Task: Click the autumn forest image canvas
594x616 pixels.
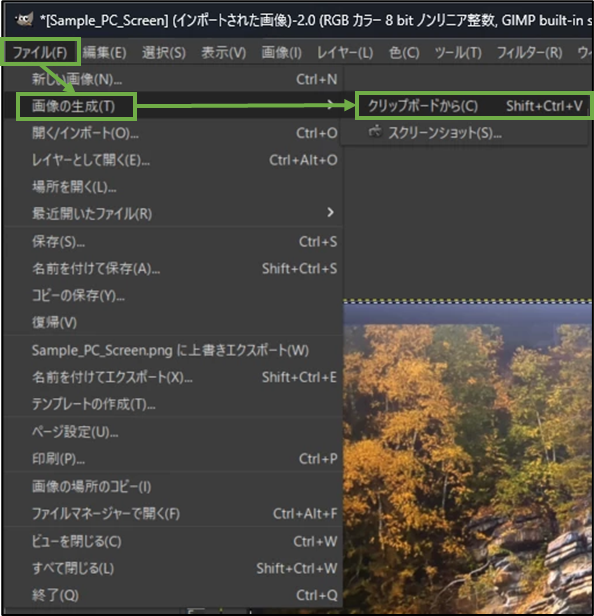Action: [468, 458]
